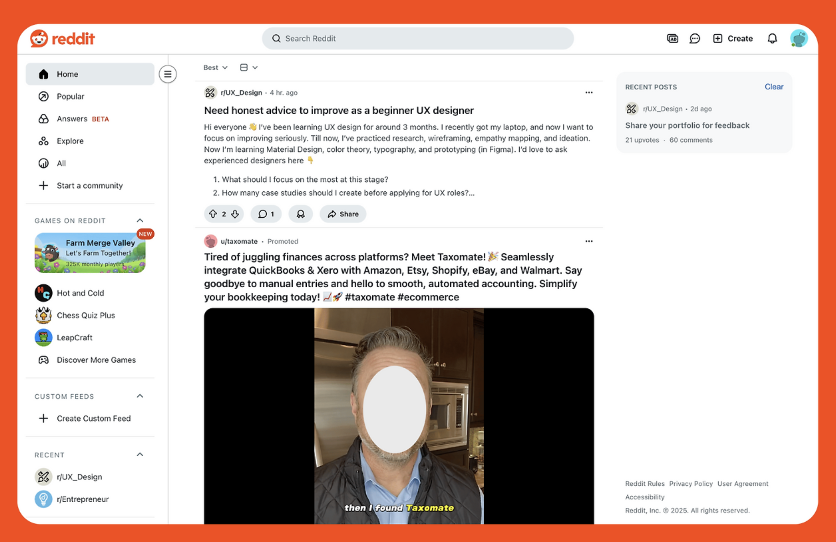Go to Home in sidebar
The height and width of the screenshot is (542, 836).
point(90,74)
